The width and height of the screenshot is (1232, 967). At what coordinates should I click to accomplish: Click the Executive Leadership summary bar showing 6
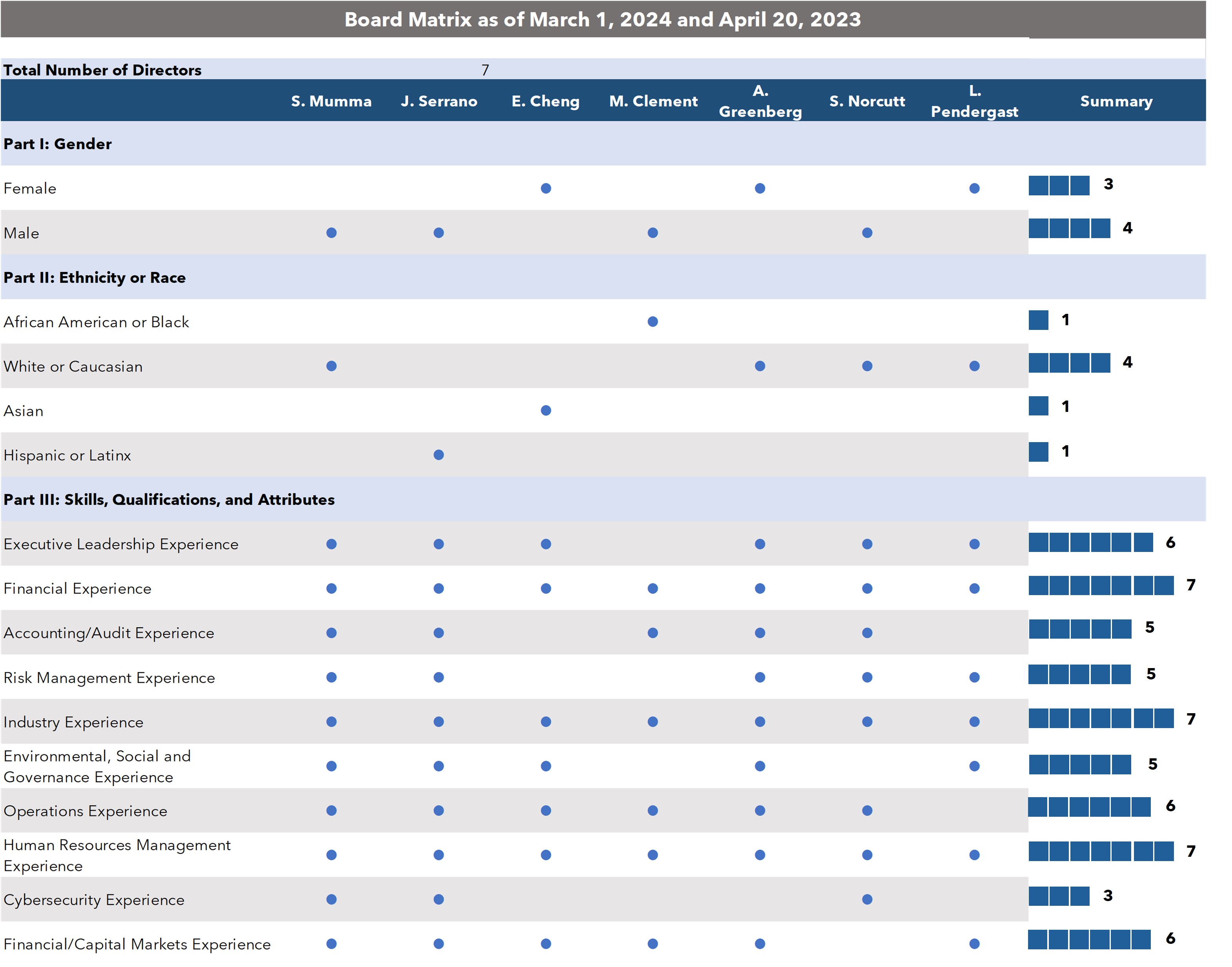[x=1090, y=543]
